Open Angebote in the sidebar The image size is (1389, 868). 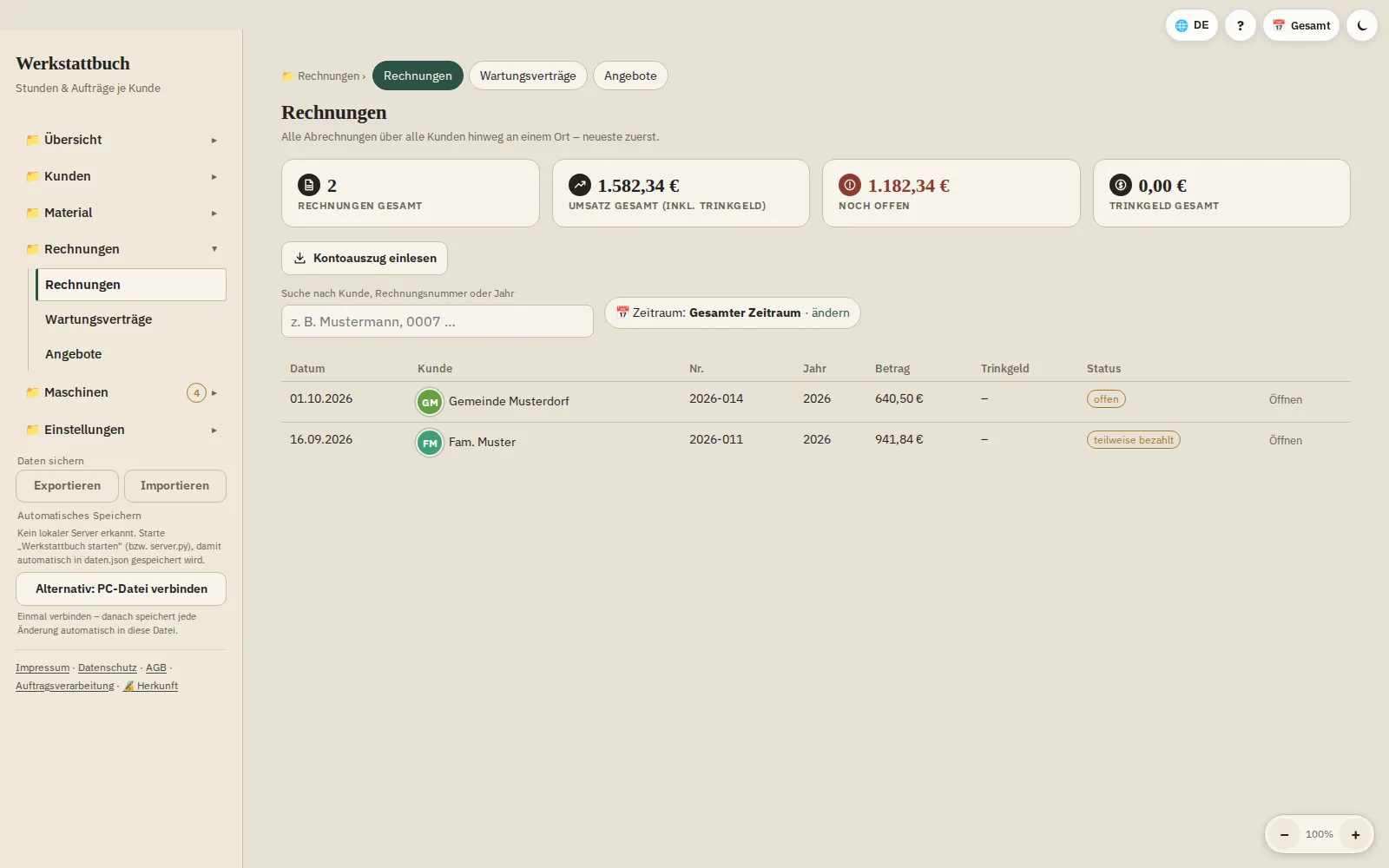point(130,354)
